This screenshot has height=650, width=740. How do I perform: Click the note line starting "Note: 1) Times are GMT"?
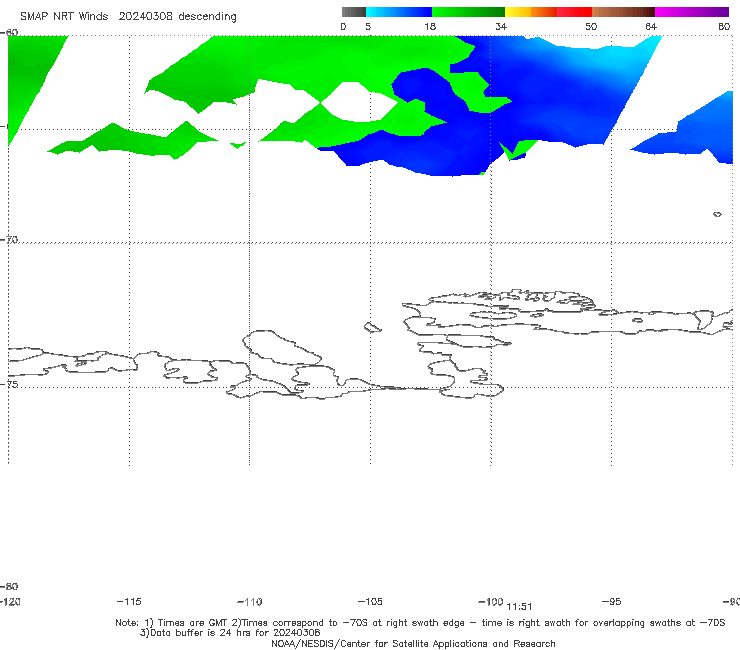[x=420, y=623]
